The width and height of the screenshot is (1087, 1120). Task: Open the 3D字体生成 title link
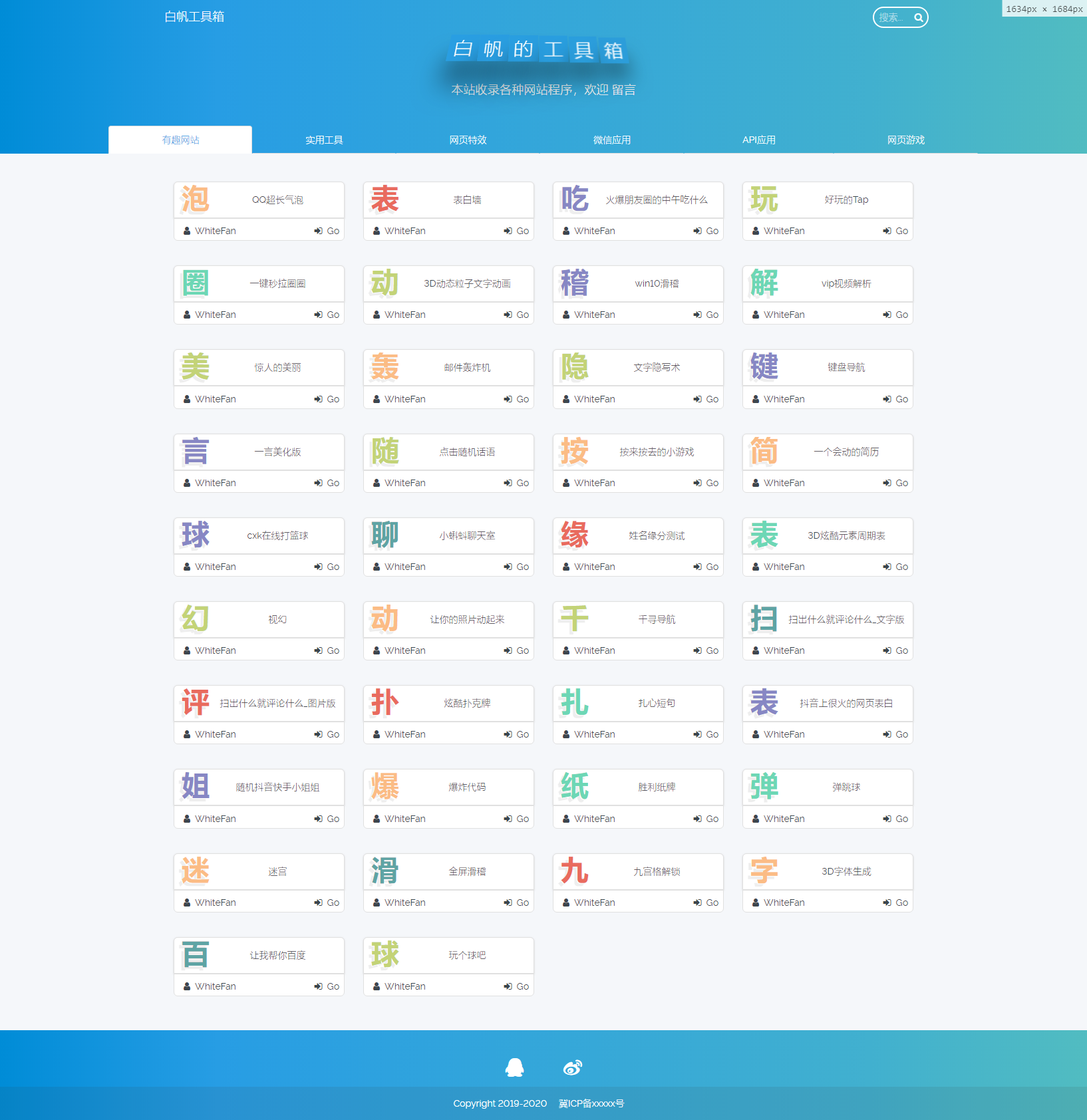pos(846,871)
